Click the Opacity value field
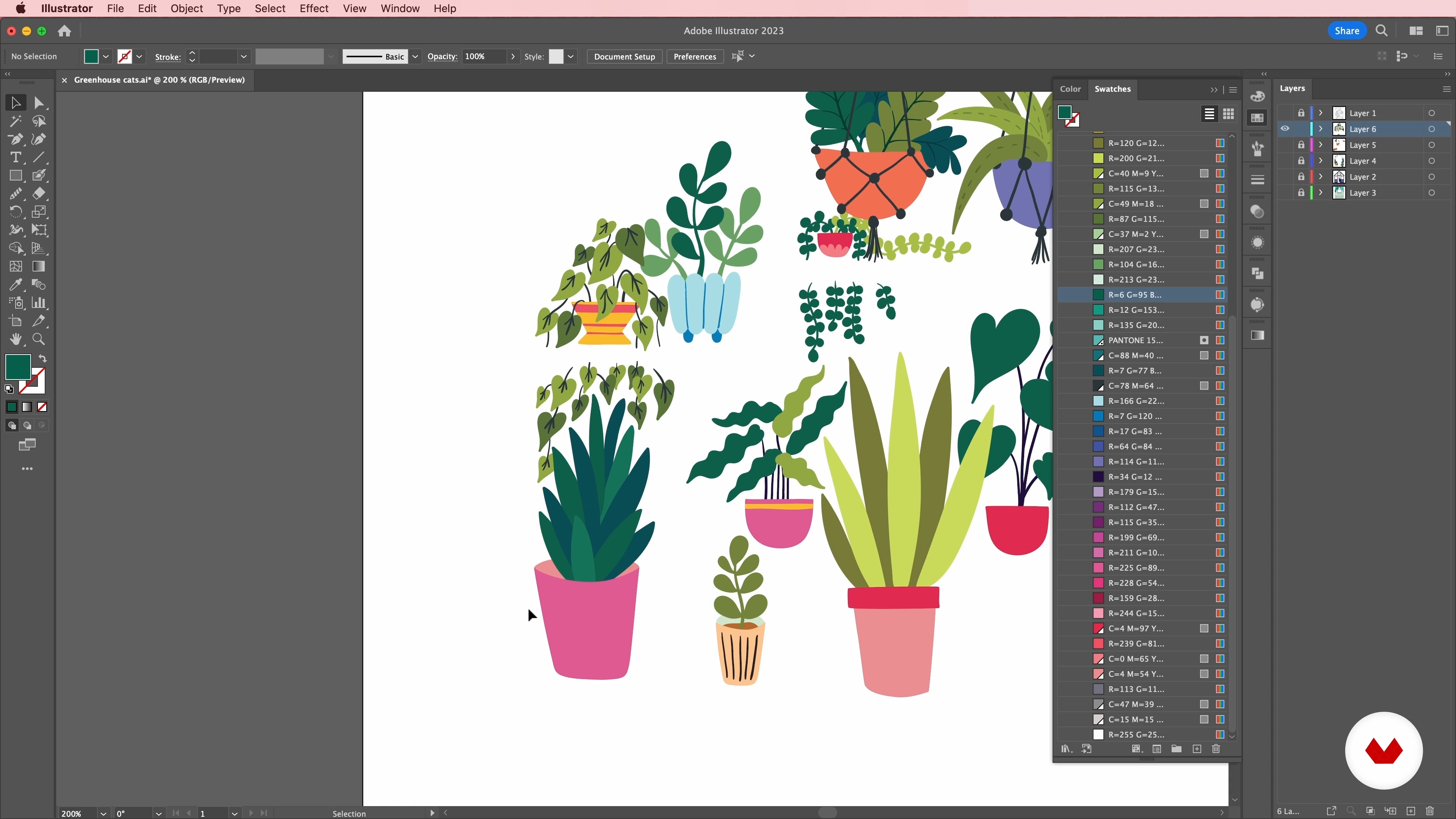 [484, 56]
